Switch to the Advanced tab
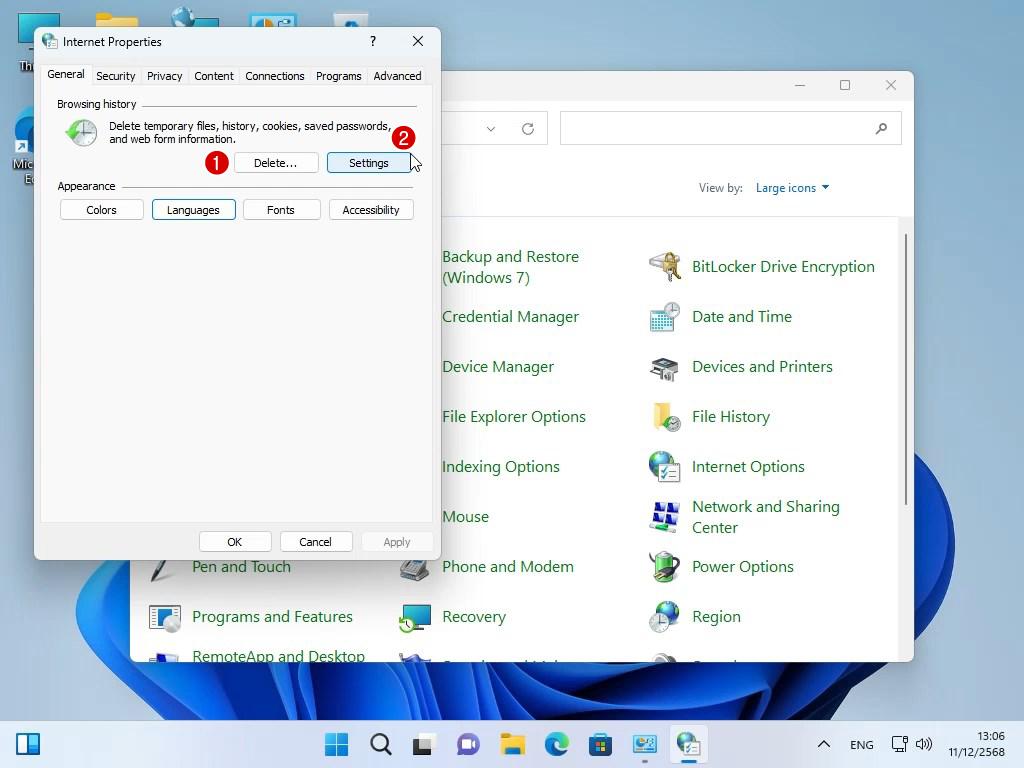Image resolution: width=1024 pixels, height=768 pixels. pos(397,76)
